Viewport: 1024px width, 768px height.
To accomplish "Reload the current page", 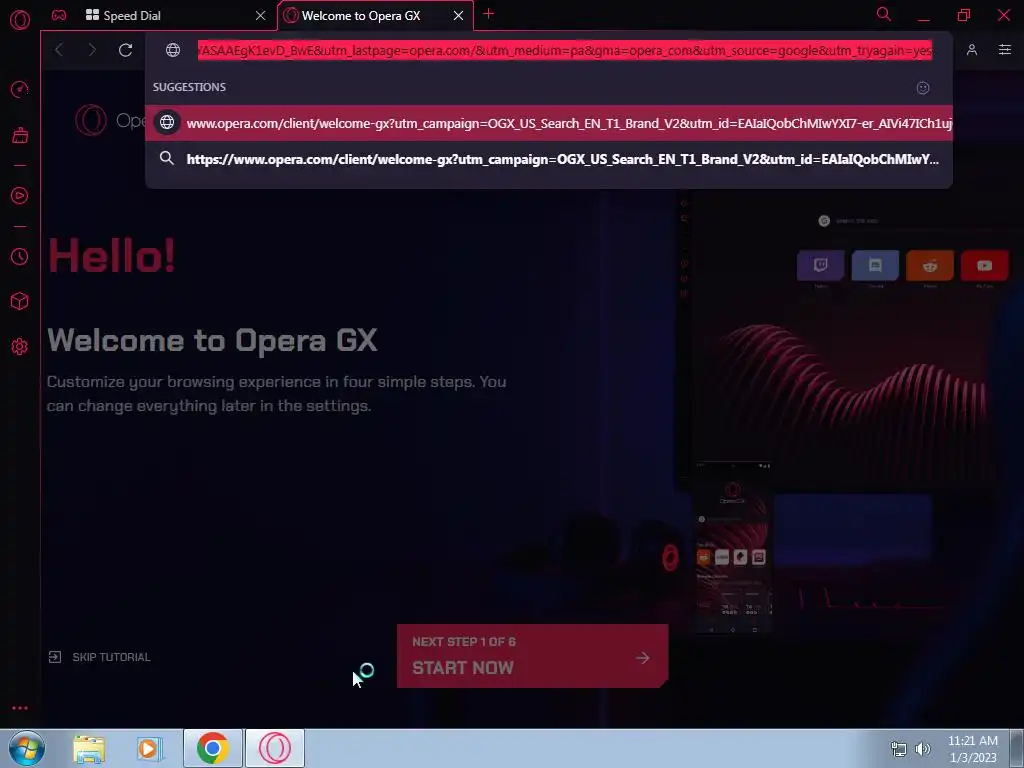I will [x=125, y=50].
